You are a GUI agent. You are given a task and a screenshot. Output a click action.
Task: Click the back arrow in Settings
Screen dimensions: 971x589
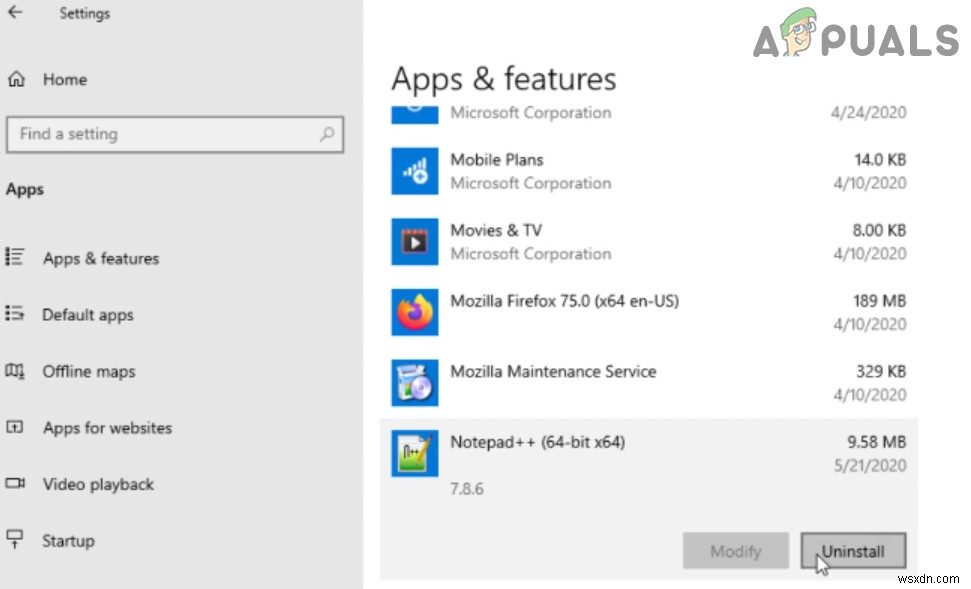(x=15, y=13)
